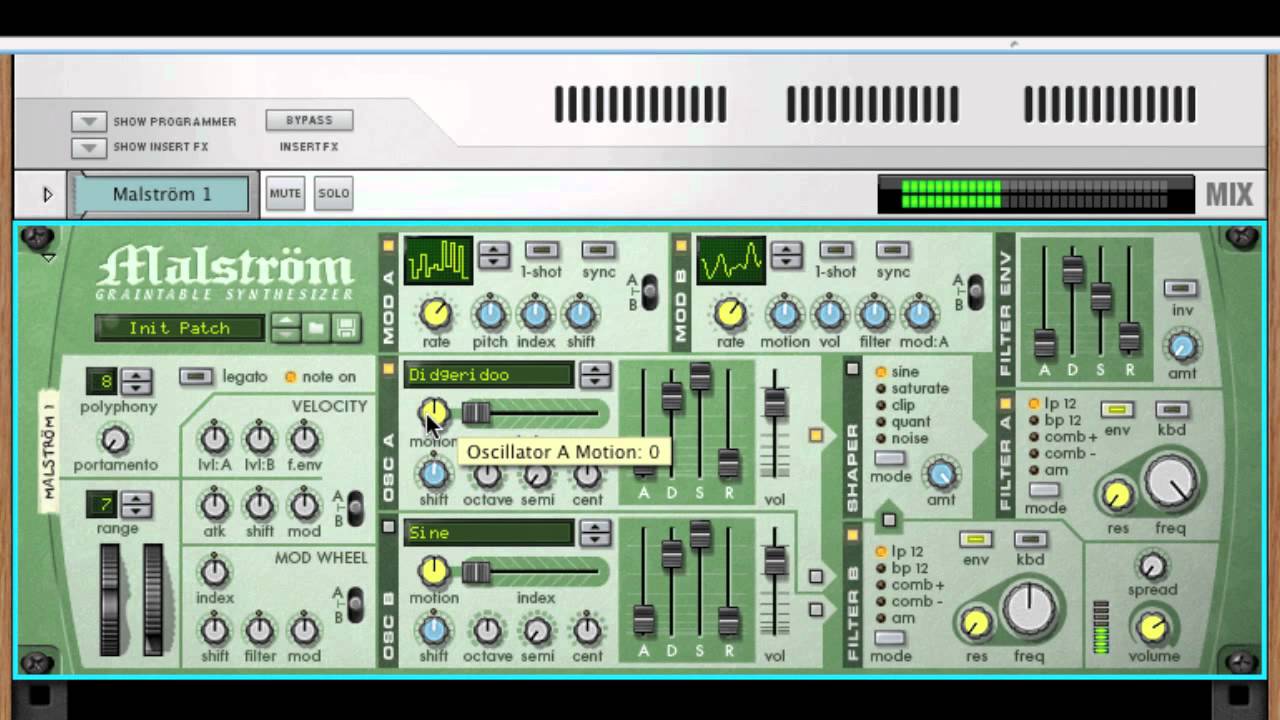The width and height of the screenshot is (1280, 720).
Task: Expand the Show Insert FX arrow
Action: pyautogui.click(x=89, y=147)
